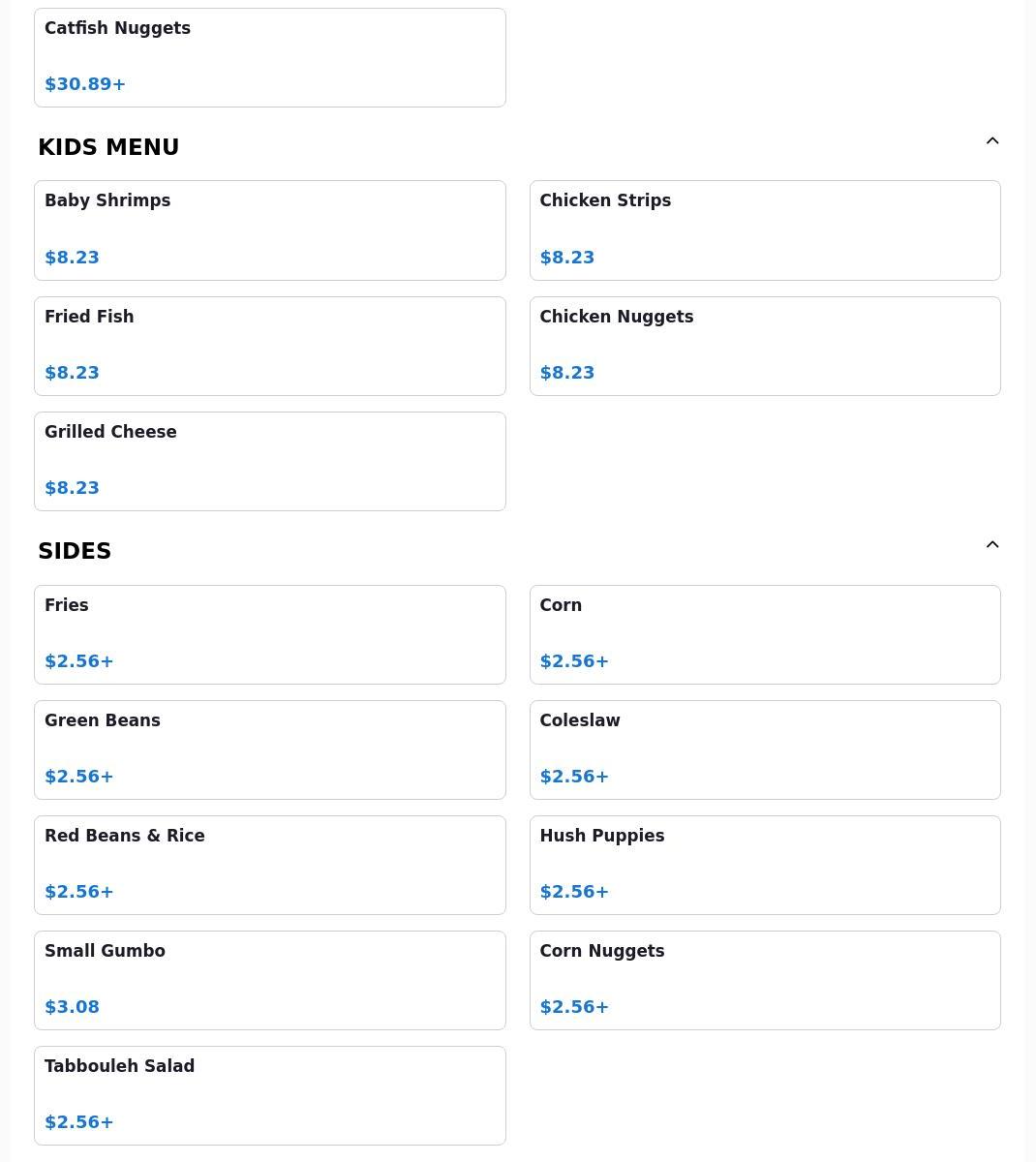Click the $8.23 price under Fried Fish
The image size is (1036, 1162).
[73, 373]
